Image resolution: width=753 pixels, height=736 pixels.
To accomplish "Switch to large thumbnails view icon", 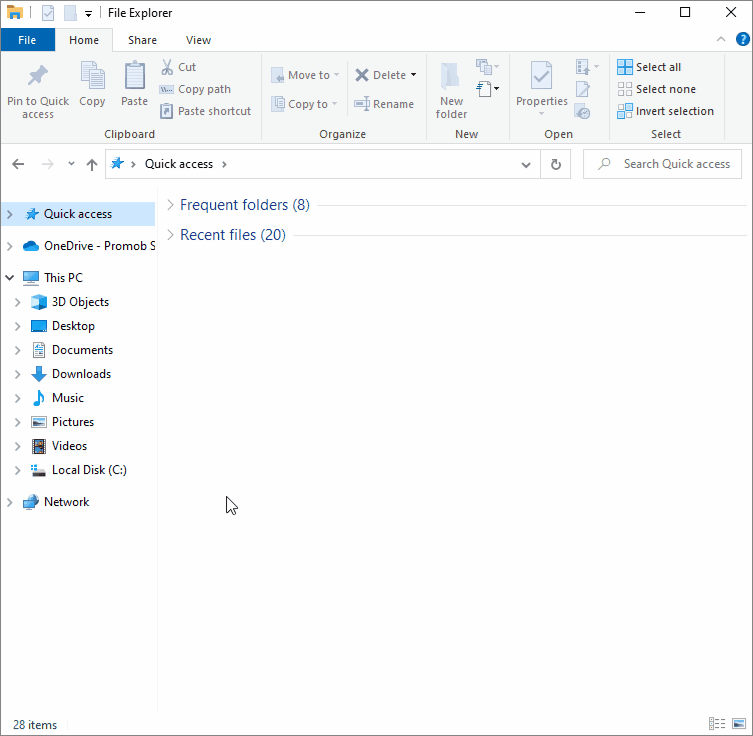I will click(739, 724).
